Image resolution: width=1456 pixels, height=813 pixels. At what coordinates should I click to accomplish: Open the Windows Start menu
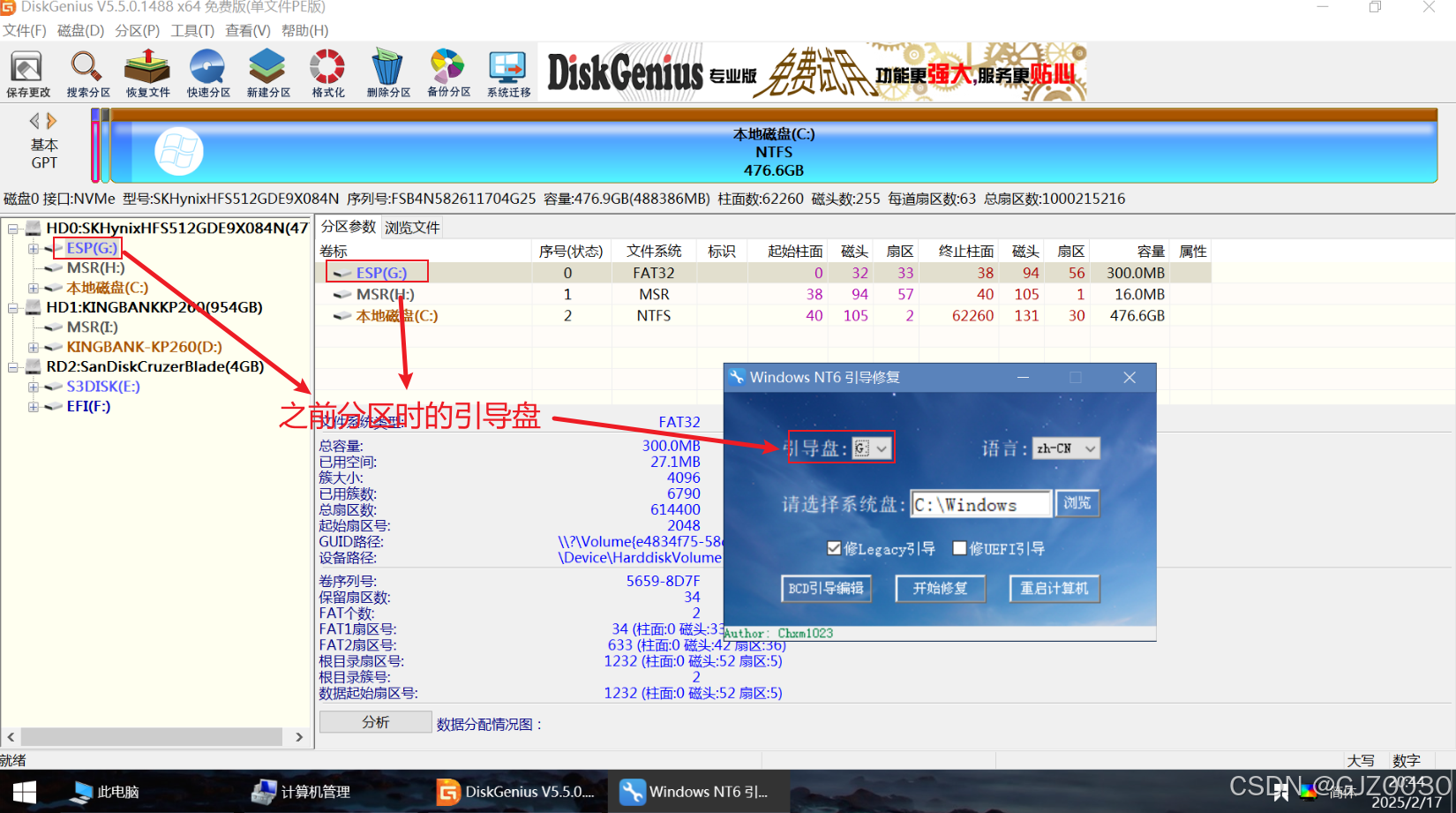click(24, 792)
